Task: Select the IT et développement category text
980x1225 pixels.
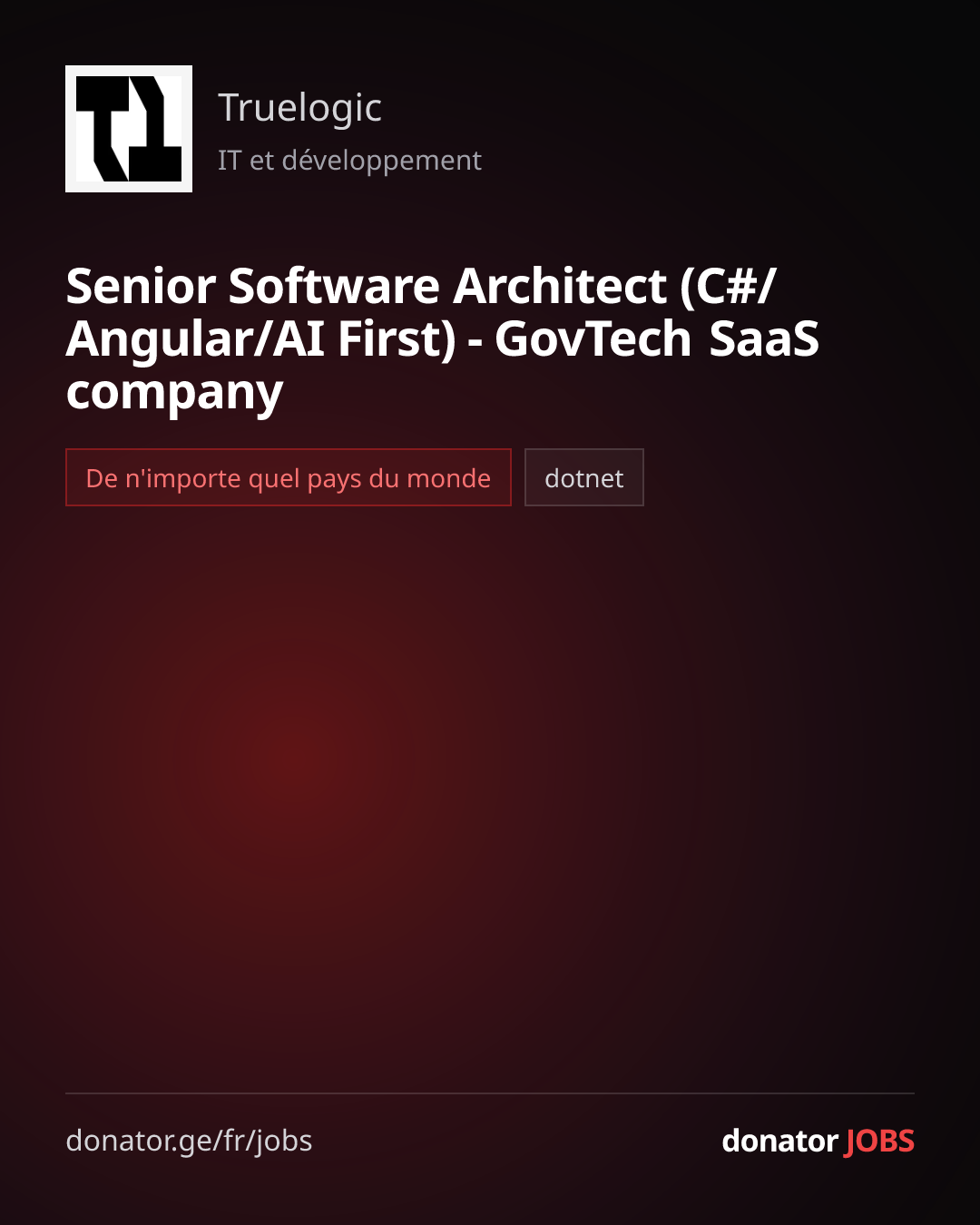Action: click(349, 161)
